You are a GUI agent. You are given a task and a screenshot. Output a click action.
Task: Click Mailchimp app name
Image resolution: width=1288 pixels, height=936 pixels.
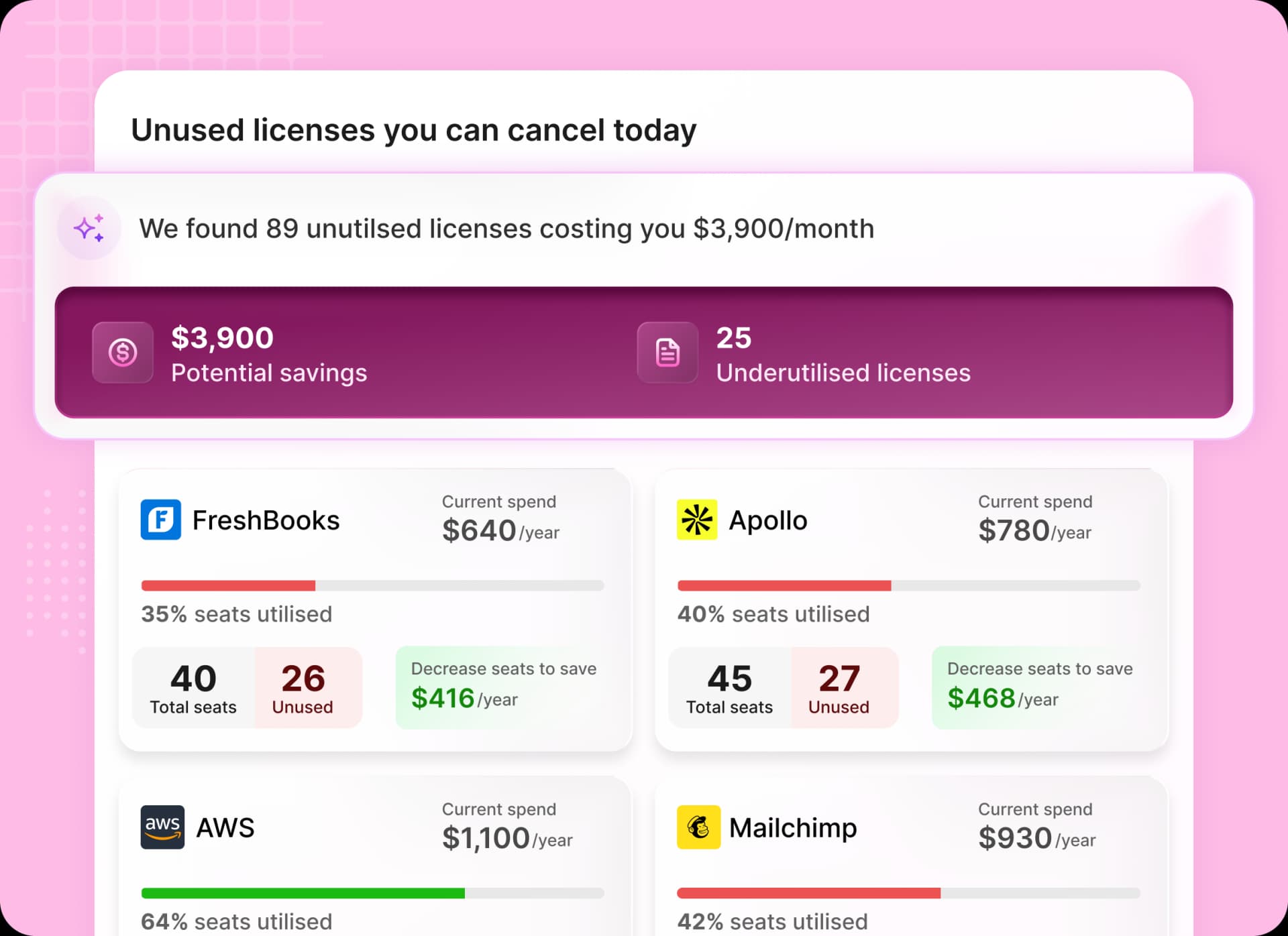[793, 828]
